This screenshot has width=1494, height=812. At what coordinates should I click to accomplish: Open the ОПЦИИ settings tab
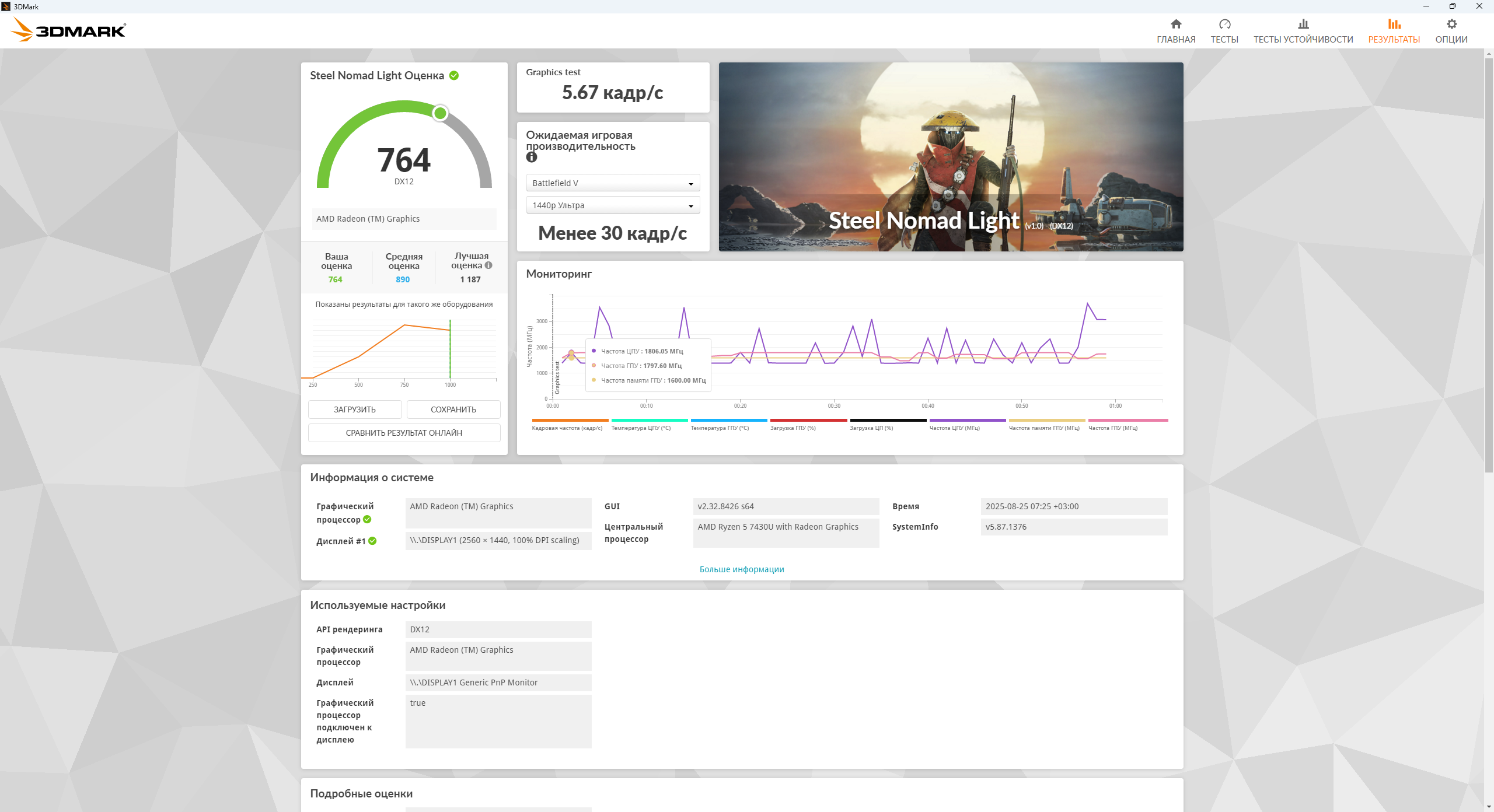click(x=1451, y=31)
